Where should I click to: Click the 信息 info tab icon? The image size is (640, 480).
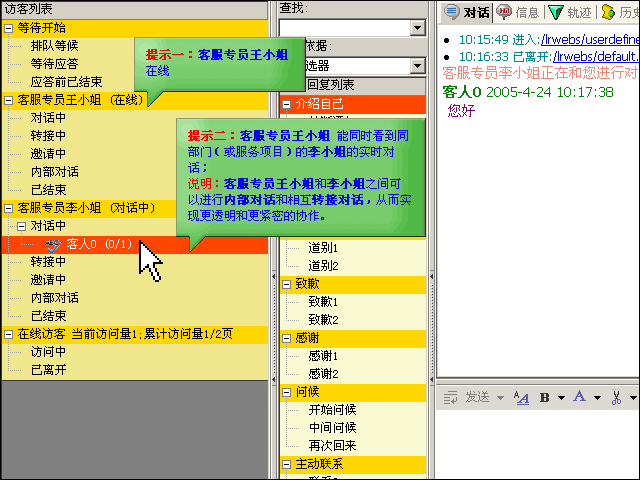[x=505, y=12]
